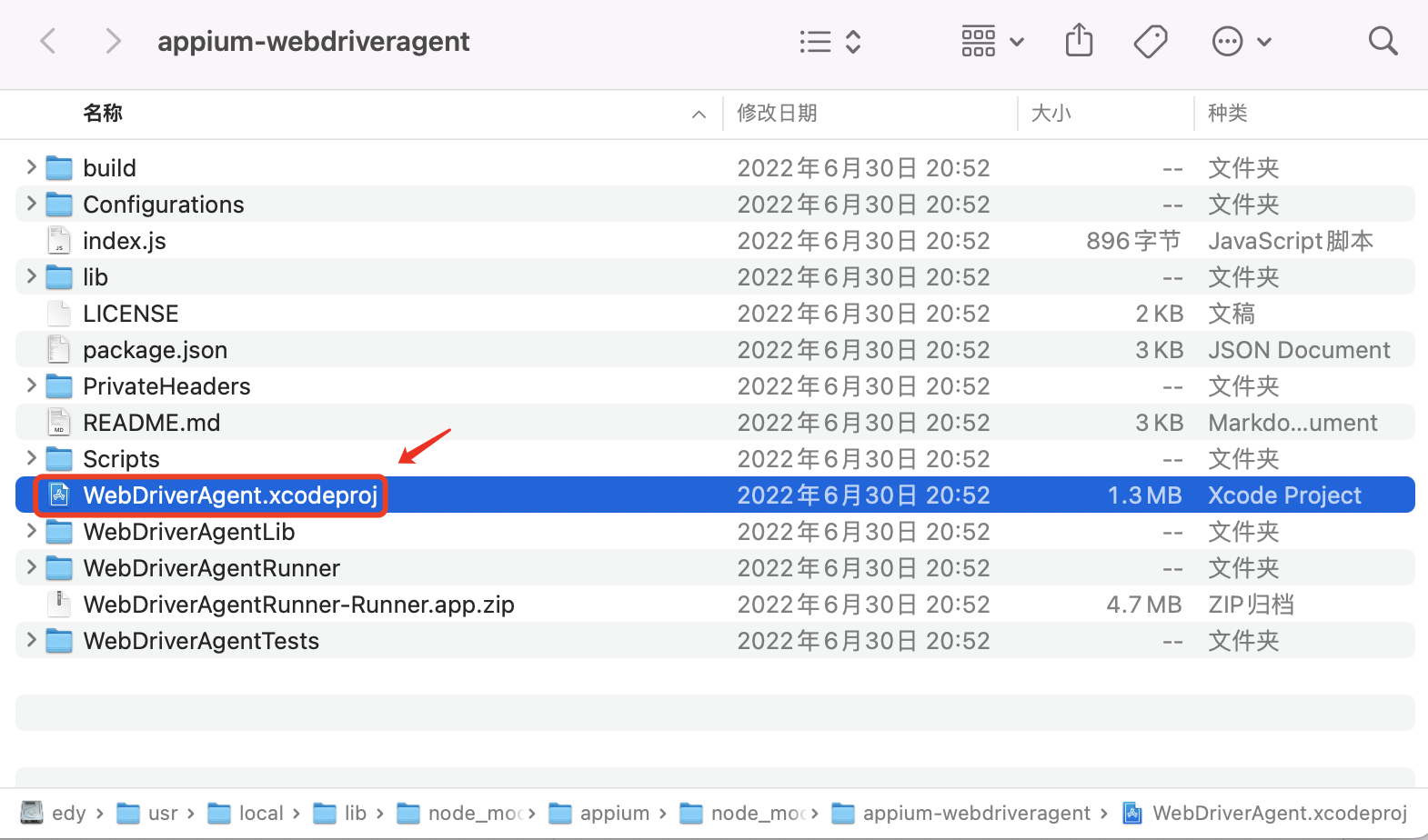This screenshot has width=1428, height=840.
Task: Click the LICENSE document icon
Action: [59, 313]
